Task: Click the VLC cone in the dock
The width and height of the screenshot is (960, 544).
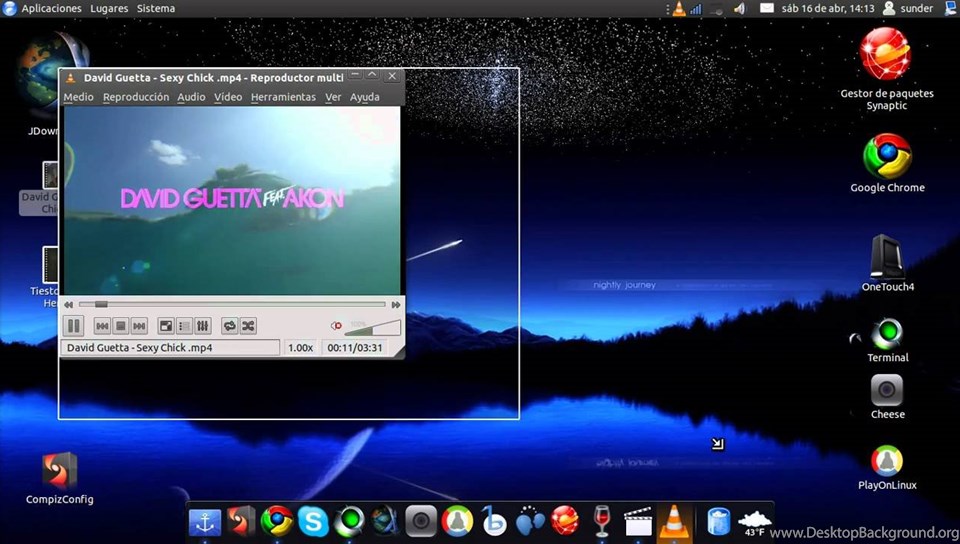Action: pyautogui.click(x=673, y=522)
